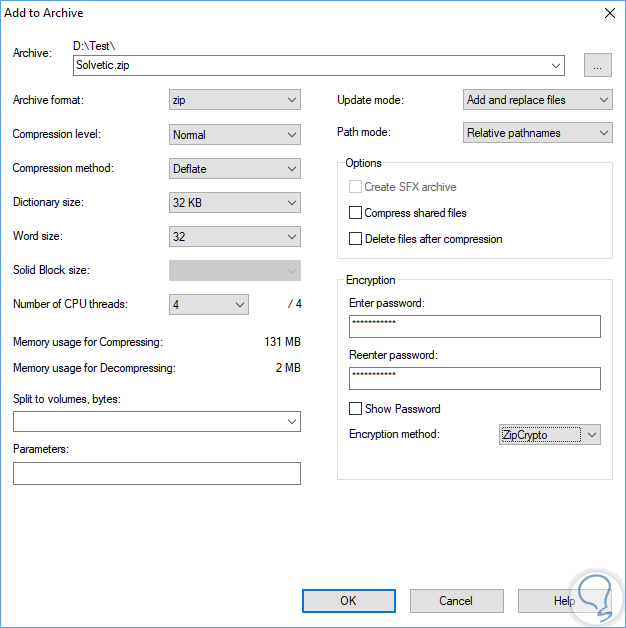This screenshot has height=628, width=626.
Task: Open Help for the dialog
Action: pos(564,601)
